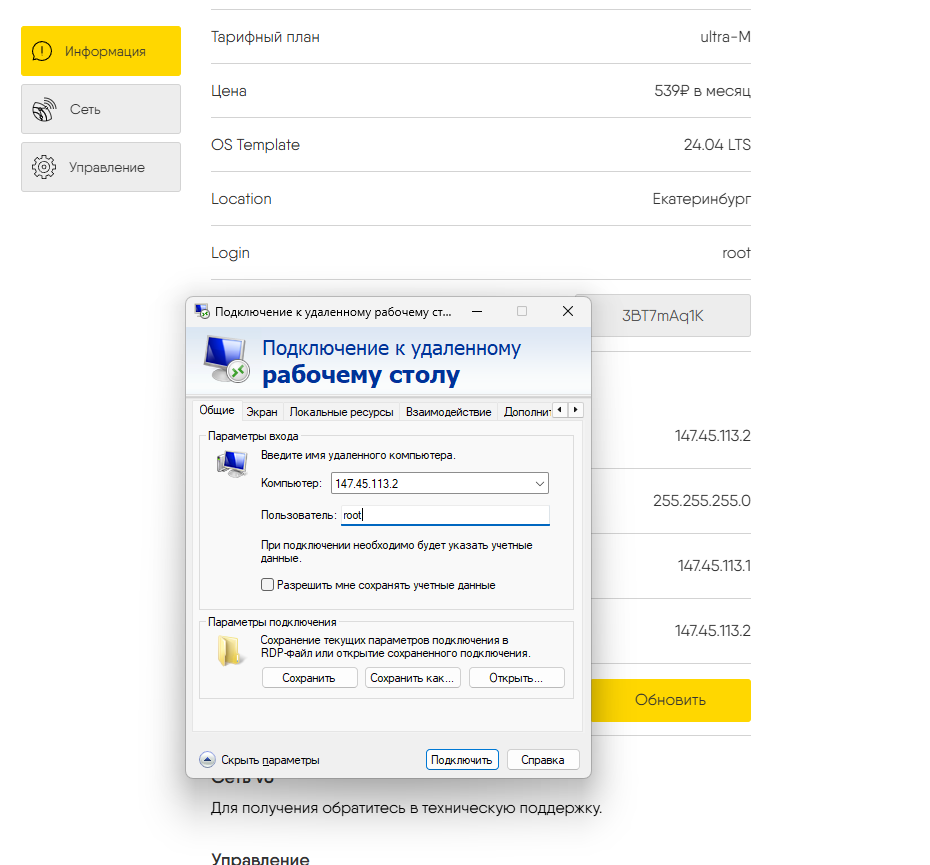This screenshot has height=865, width=930.
Task: Open the Управление sidebar section
Action: (x=101, y=167)
